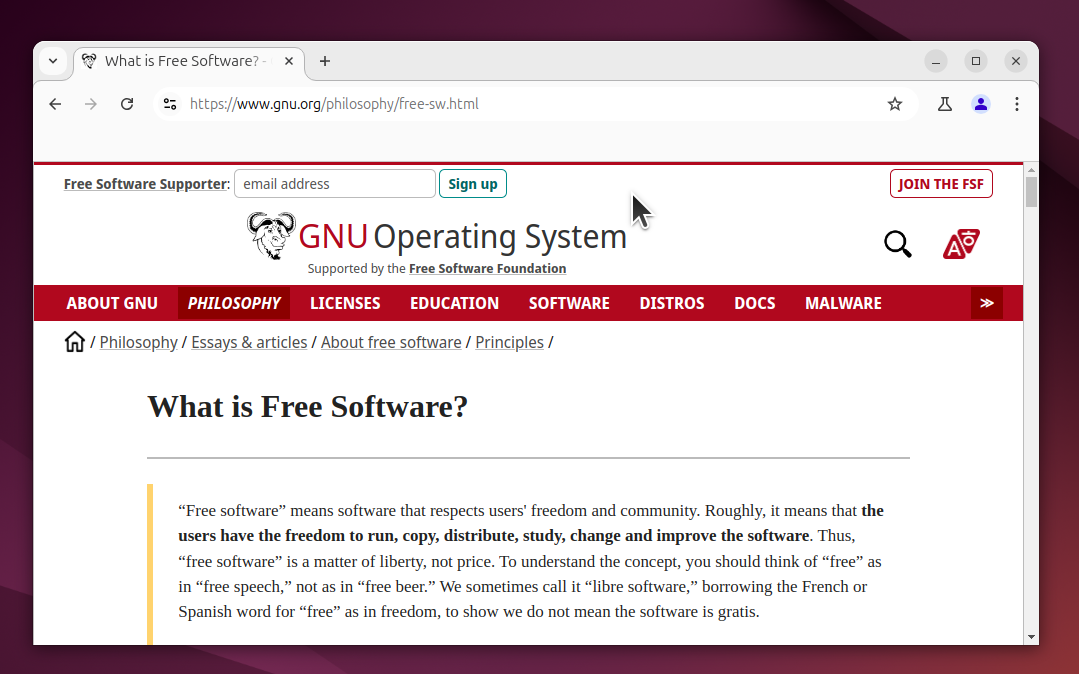Open Chrome three-dot menu
The image size is (1079, 674).
coord(1016,104)
